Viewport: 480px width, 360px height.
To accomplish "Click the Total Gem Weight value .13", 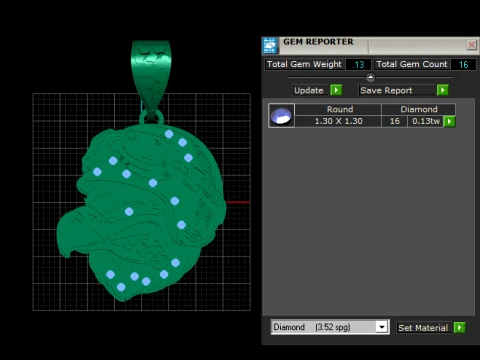I will (358, 64).
